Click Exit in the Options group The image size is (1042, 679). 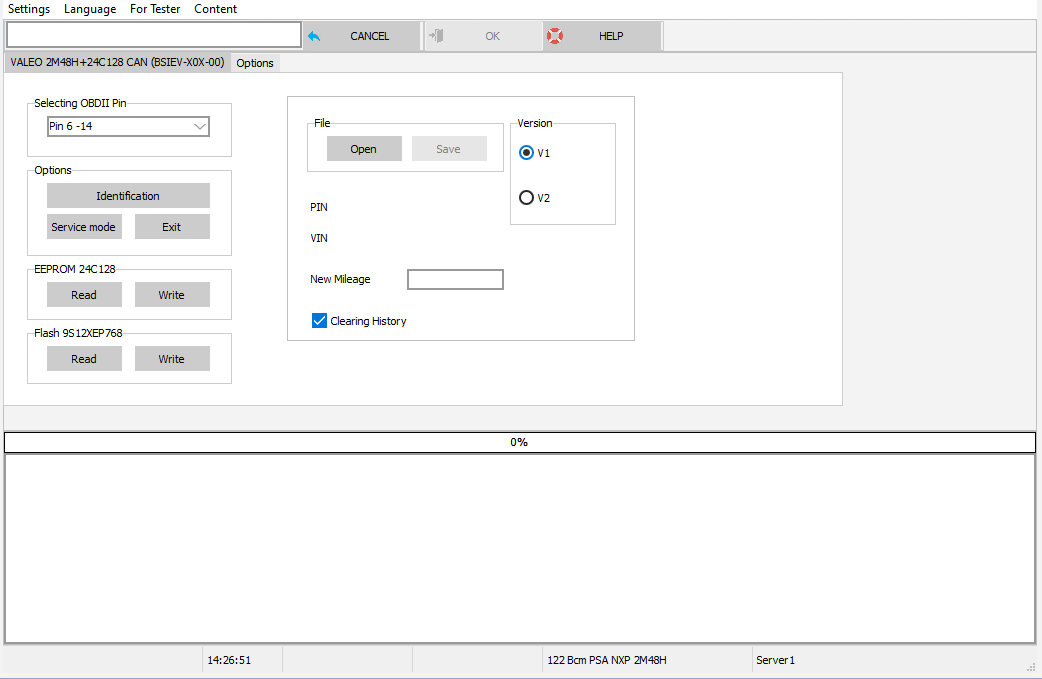click(x=172, y=227)
